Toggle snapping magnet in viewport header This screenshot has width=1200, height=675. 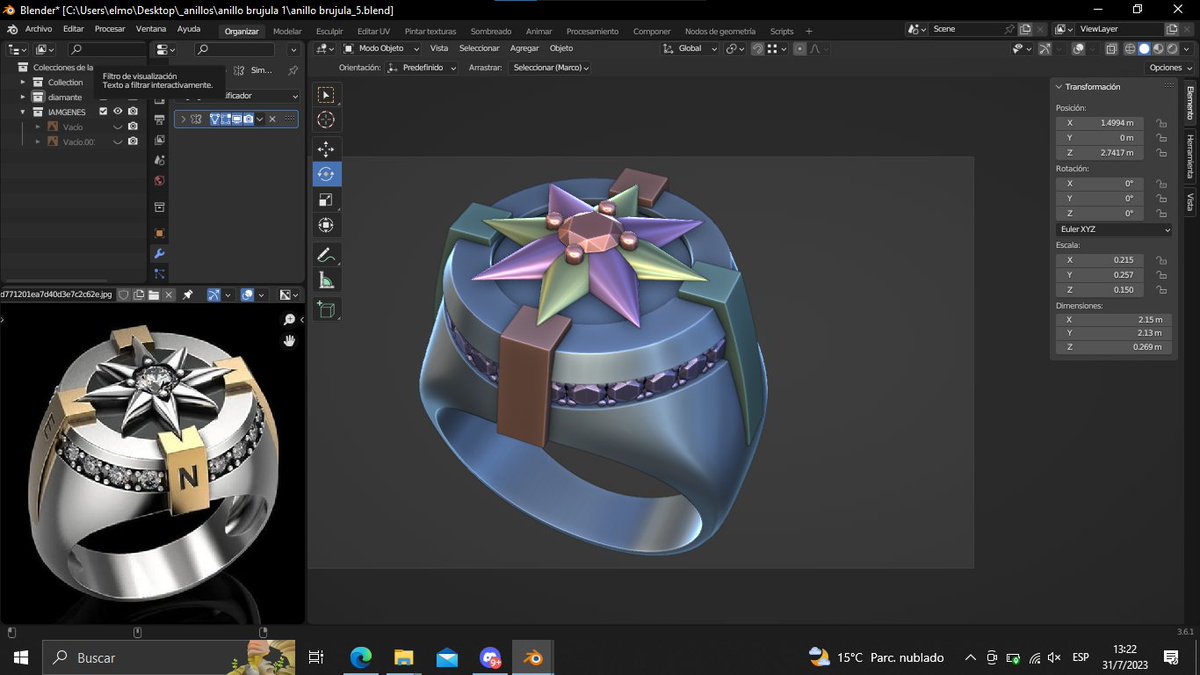759,48
